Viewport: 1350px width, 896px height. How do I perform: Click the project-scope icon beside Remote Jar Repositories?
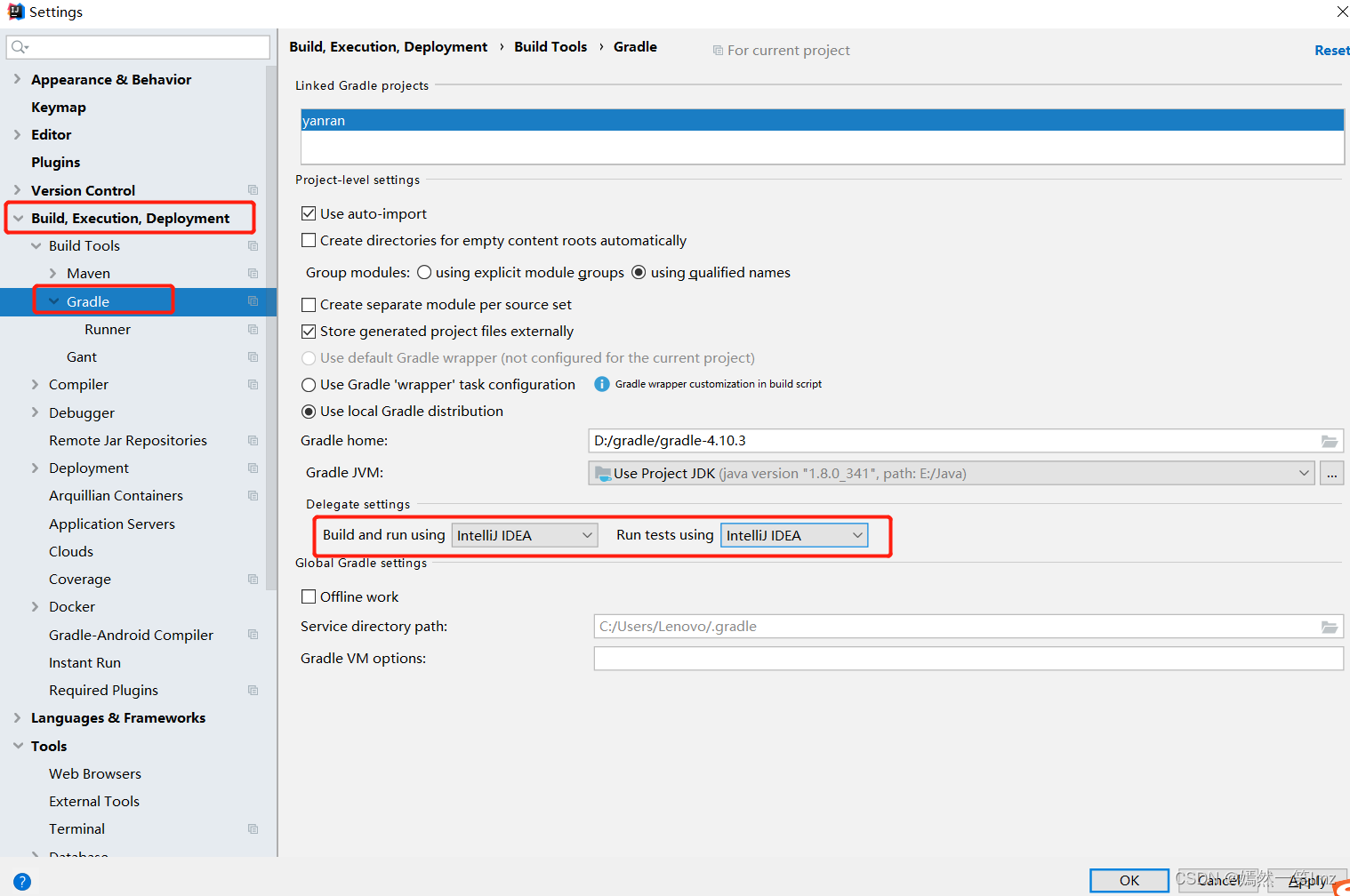point(253,440)
